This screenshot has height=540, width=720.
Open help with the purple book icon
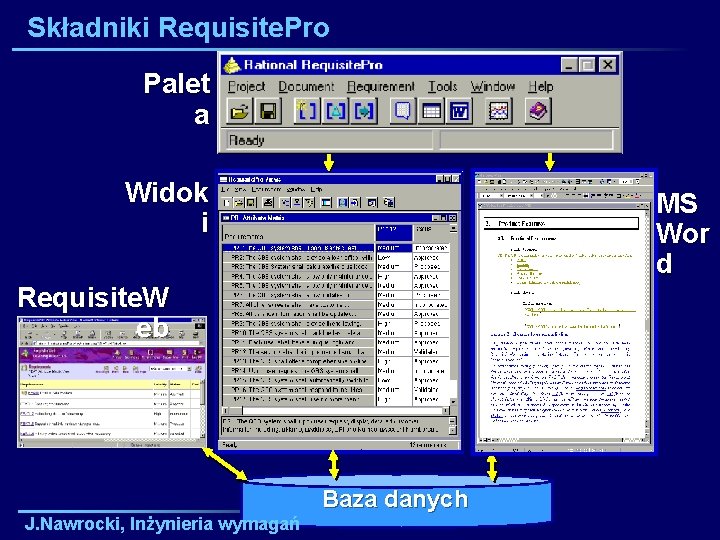click(538, 111)
